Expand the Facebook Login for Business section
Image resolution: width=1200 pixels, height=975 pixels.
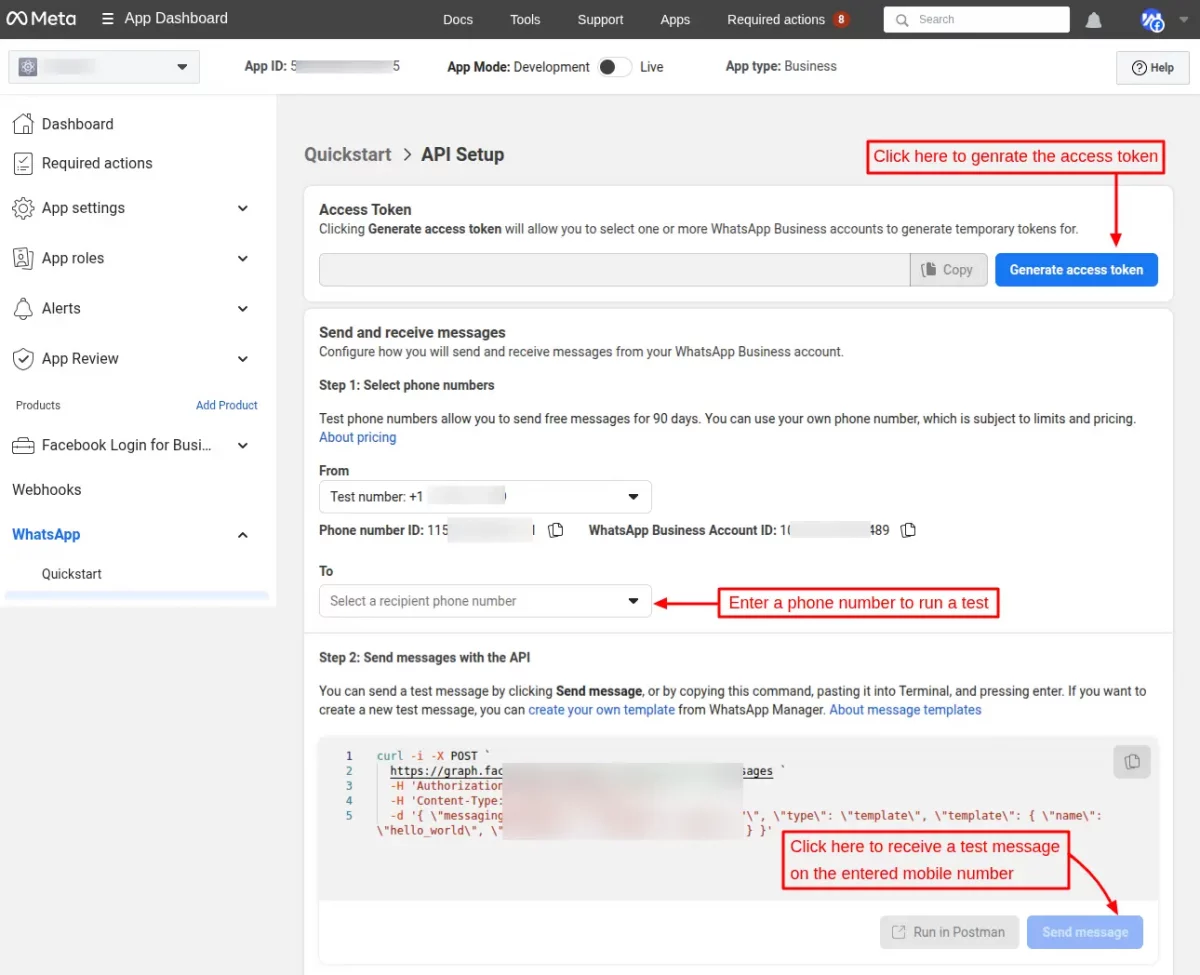(242, 445)
